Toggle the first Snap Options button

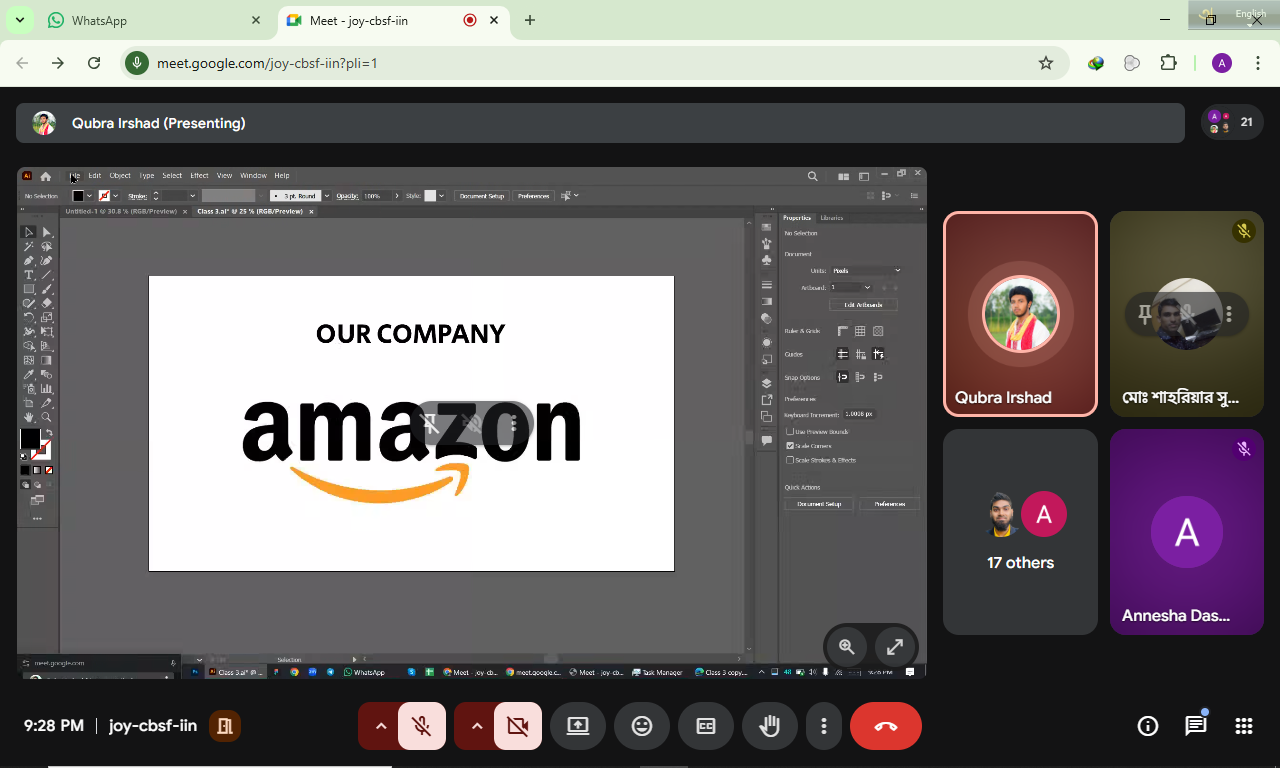point(843,377)
